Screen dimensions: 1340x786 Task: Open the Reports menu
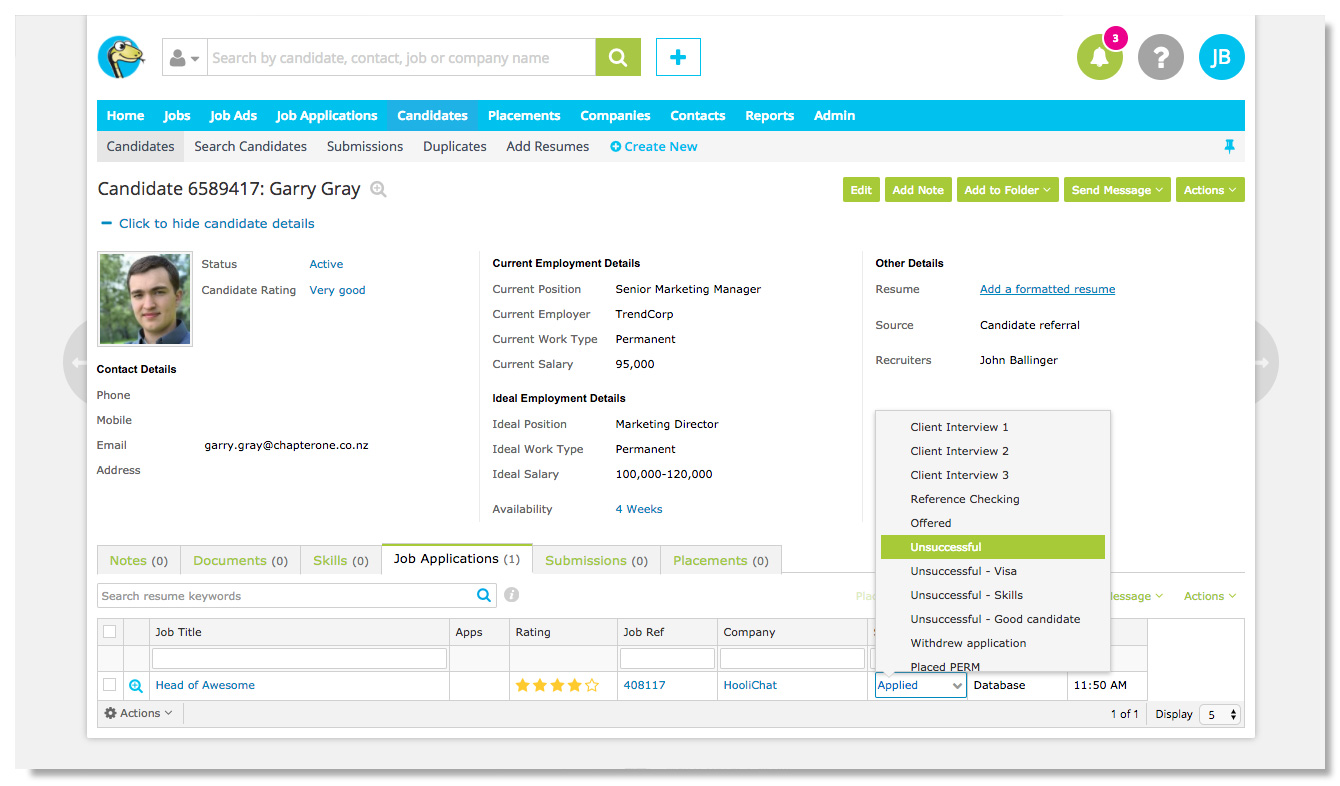(769, 115)
